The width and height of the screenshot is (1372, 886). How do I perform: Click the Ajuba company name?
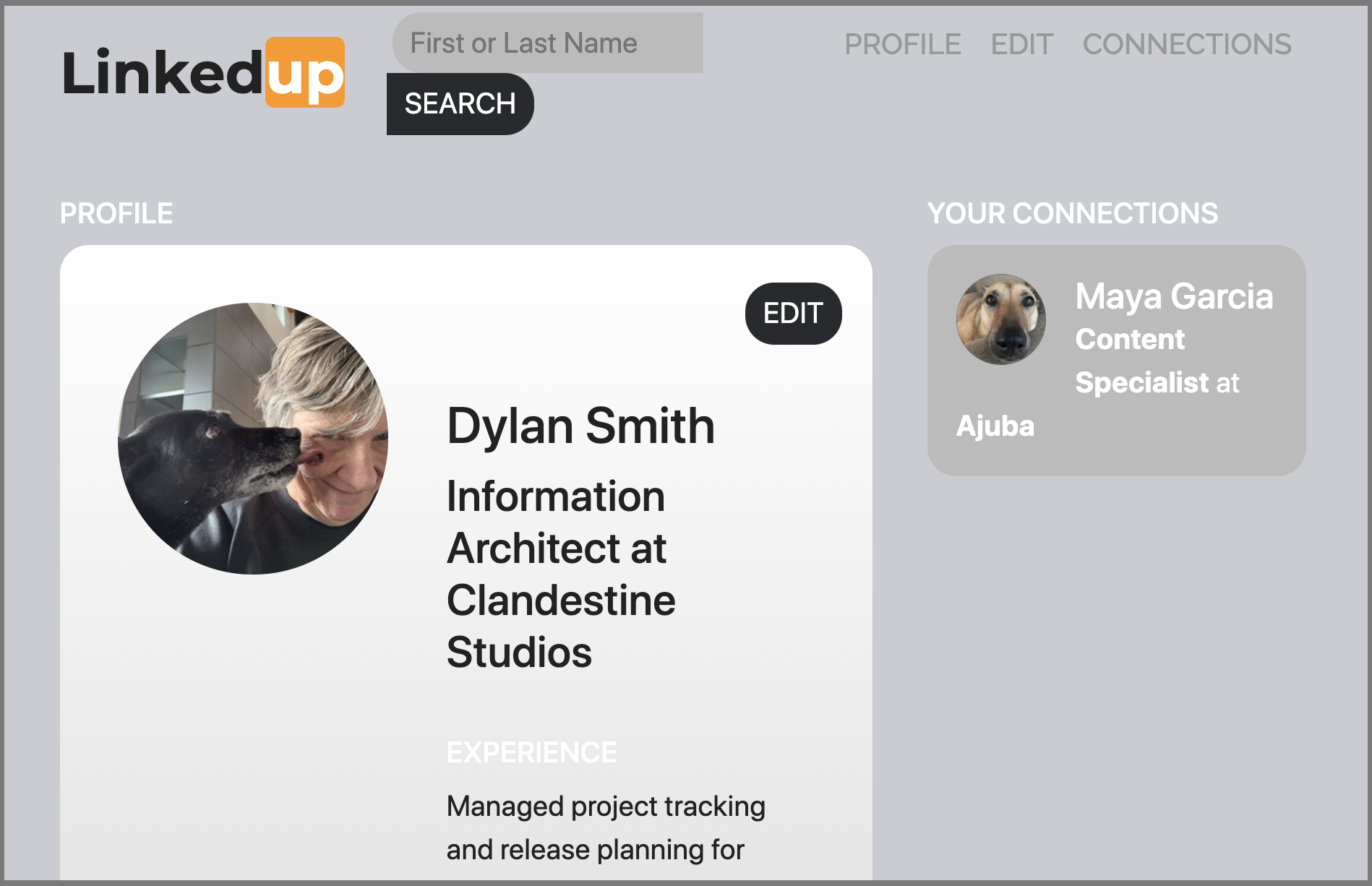click(995, 426)
